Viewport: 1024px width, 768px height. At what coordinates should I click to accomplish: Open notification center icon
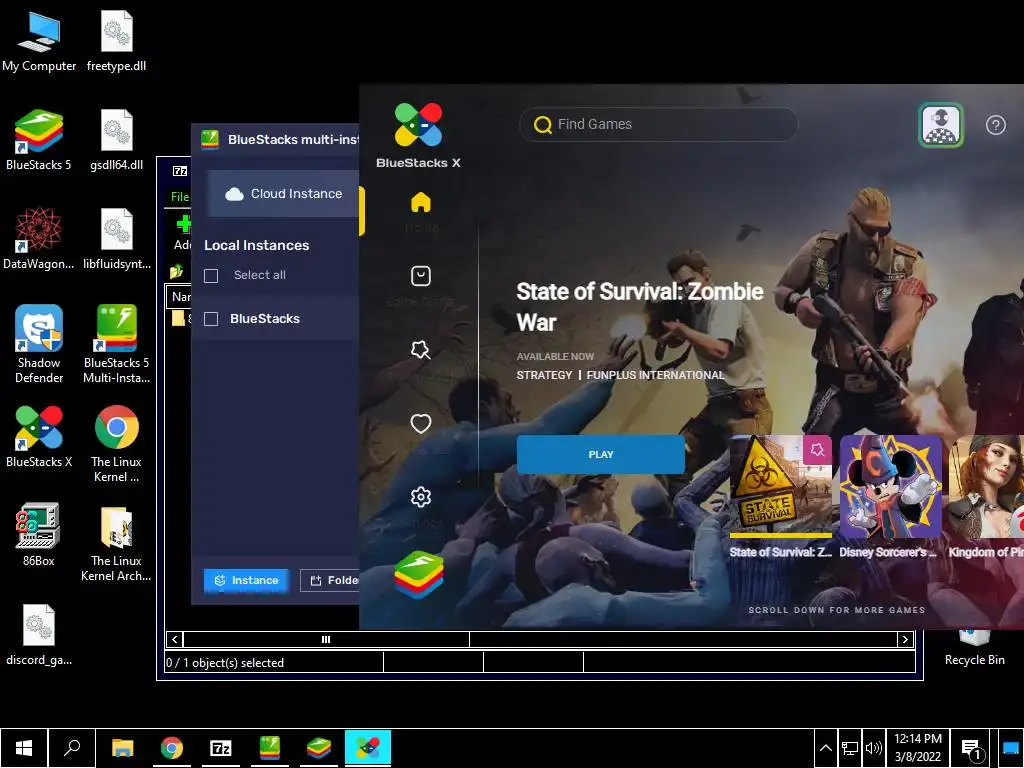click(972, 749)
